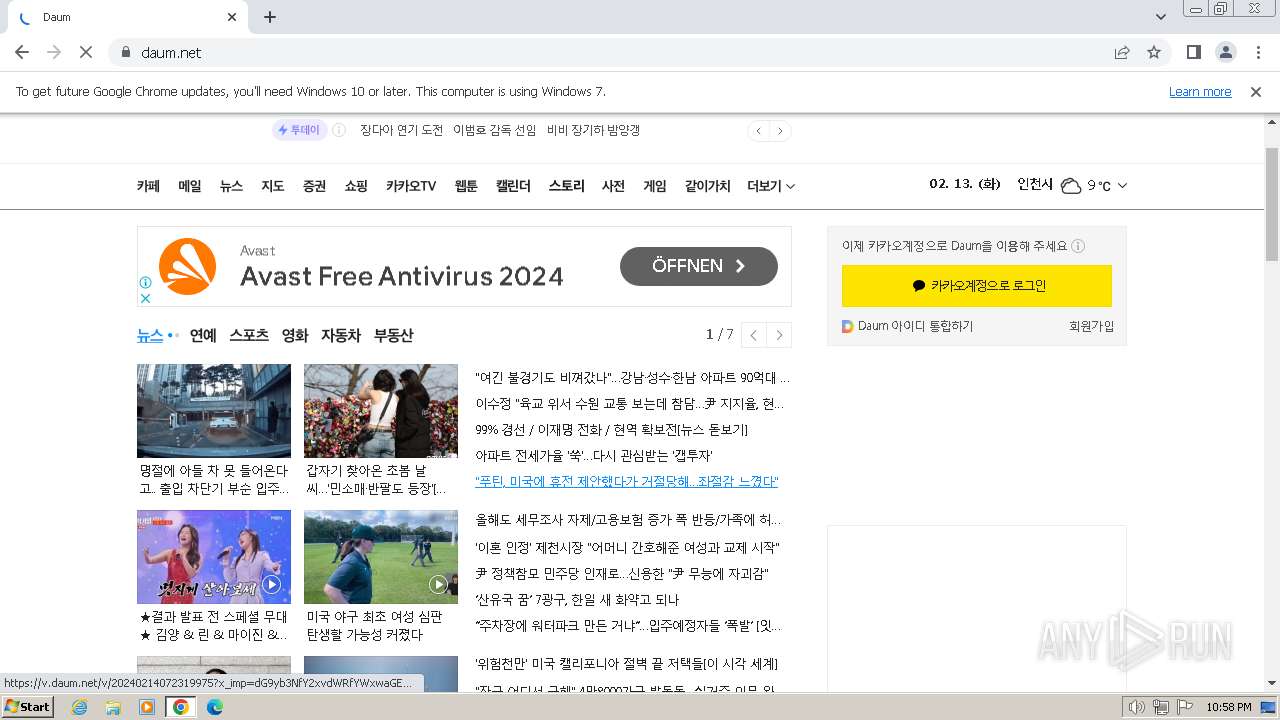
Task: Open headline "99% 경선 / 이재명 전화"
Action: 612,430
